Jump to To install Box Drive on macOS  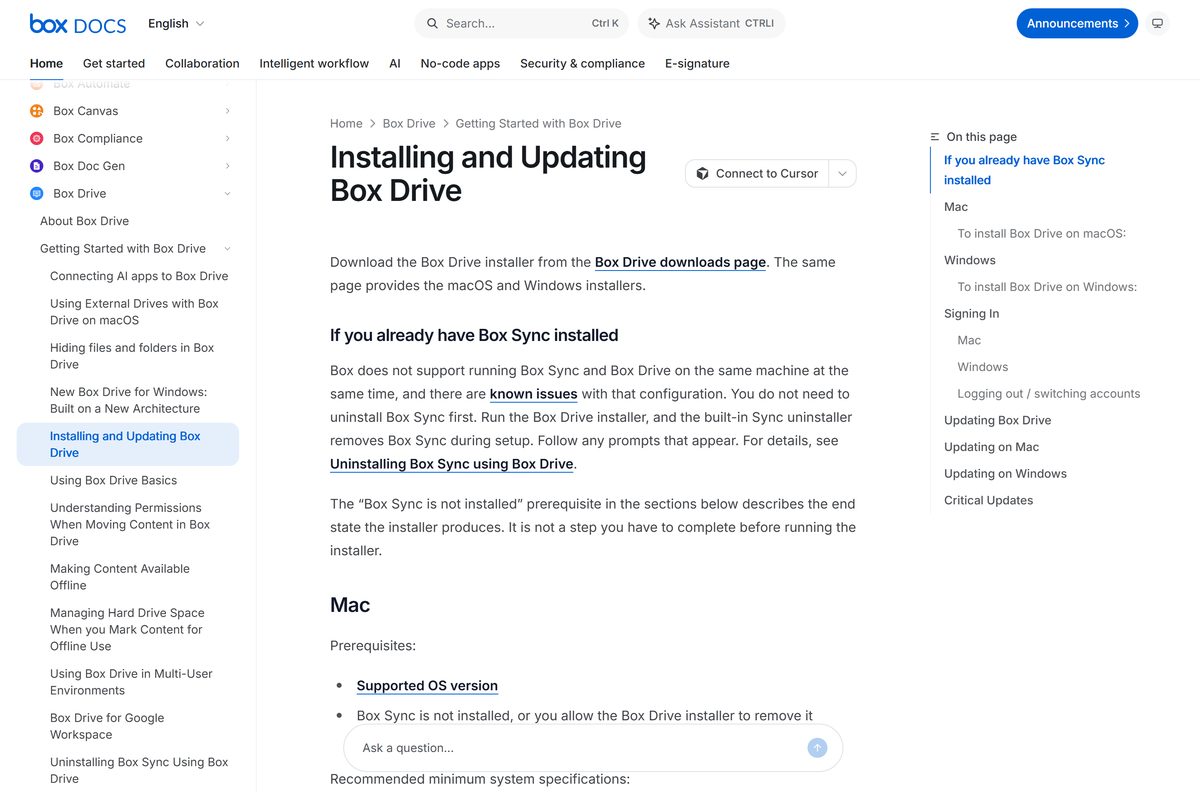[x=1041, y=234]
